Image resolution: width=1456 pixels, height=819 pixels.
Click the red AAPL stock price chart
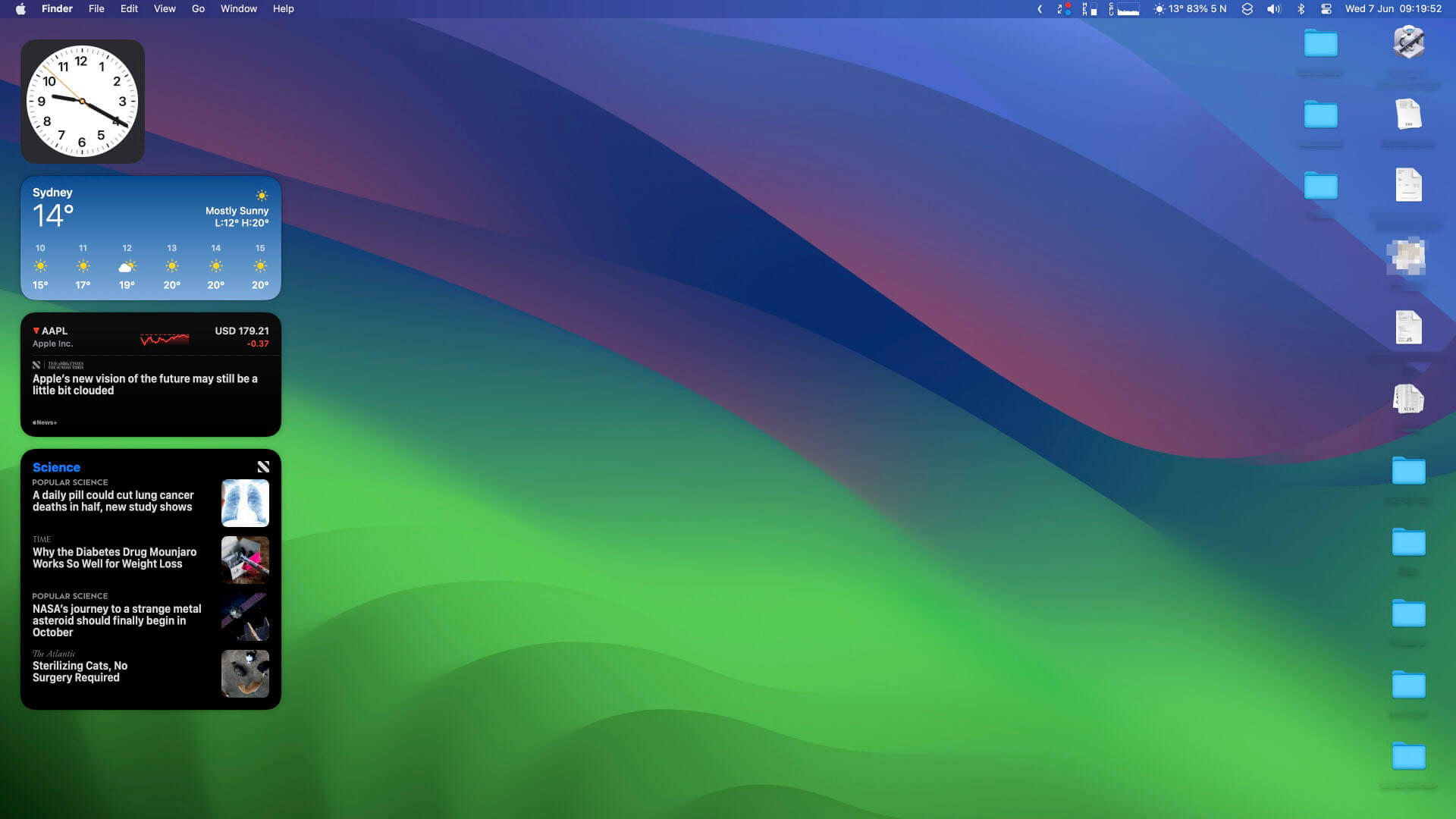tap(164, 339)
